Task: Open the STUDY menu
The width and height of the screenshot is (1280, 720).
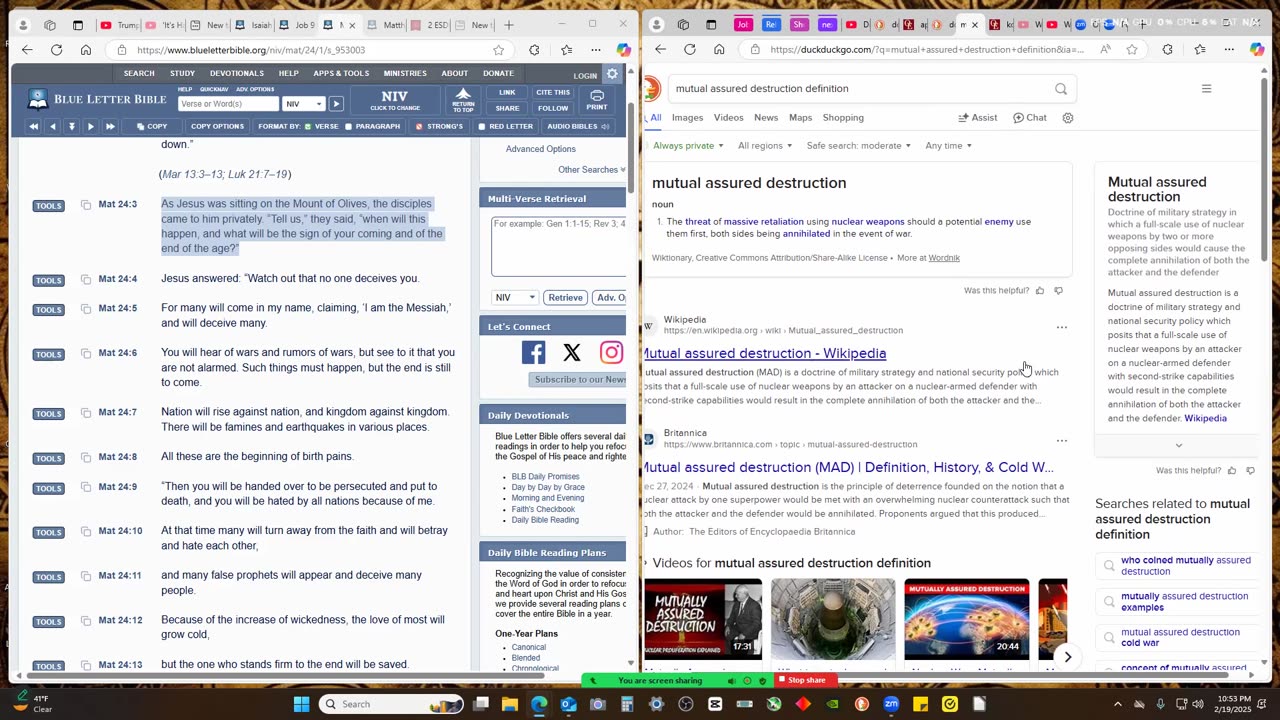Action: pyautogui.click(x=182, y=73)
